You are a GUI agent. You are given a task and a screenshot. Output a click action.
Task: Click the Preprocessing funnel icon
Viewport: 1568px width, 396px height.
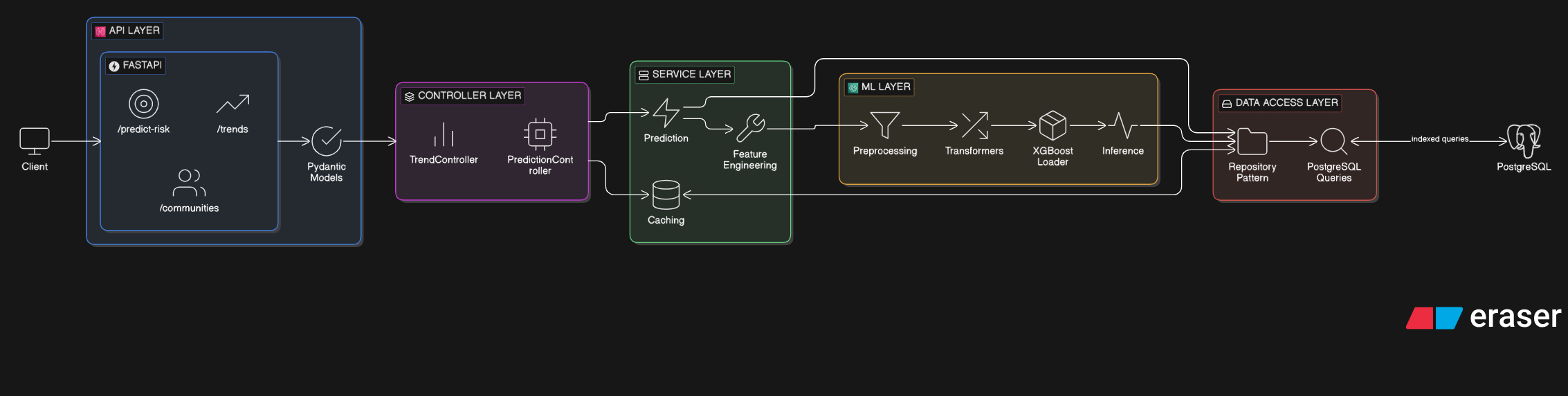pyautogui.click(x=885, y=125)
